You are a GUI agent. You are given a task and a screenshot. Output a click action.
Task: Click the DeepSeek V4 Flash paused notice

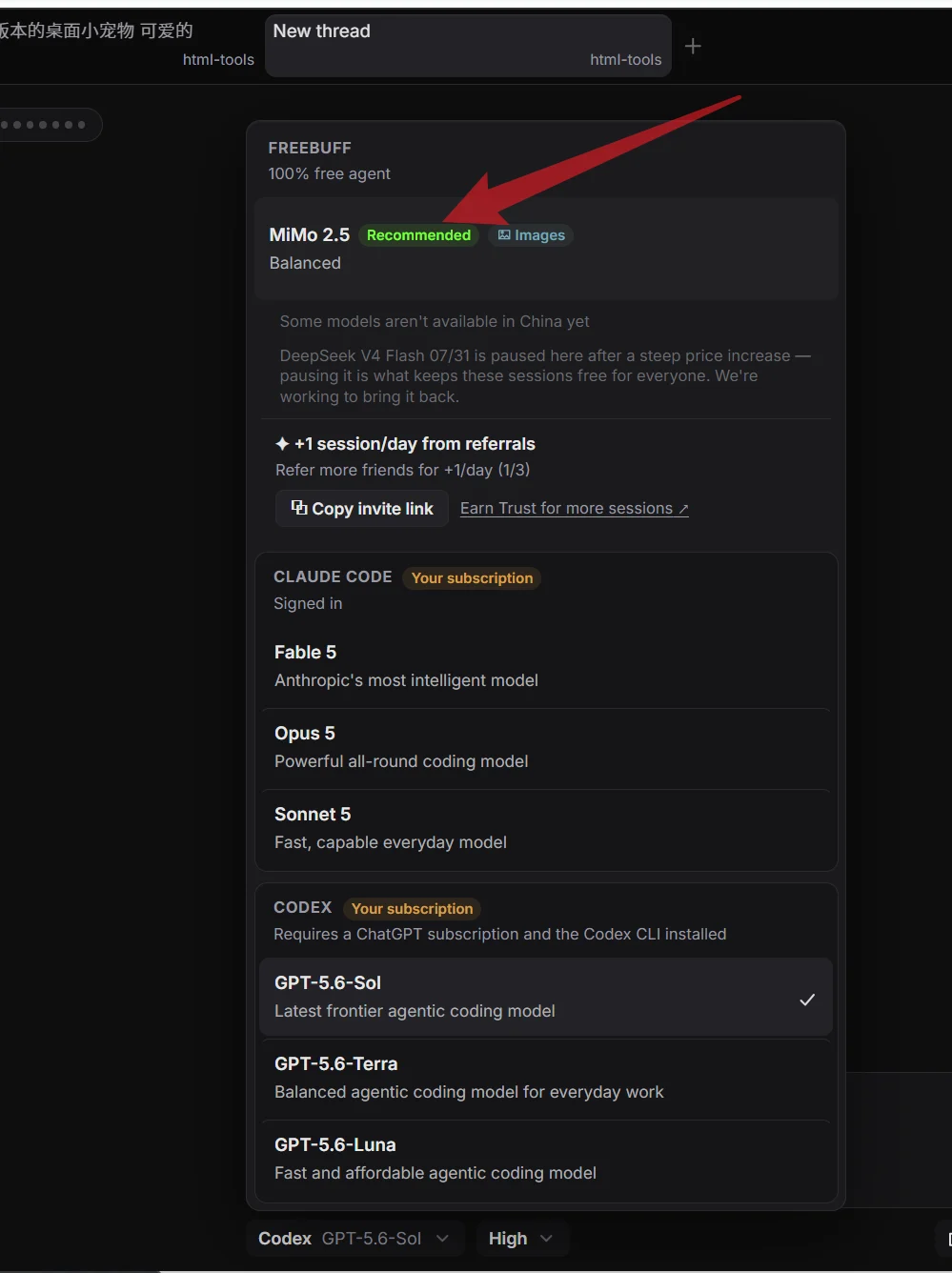coord(545,375)
